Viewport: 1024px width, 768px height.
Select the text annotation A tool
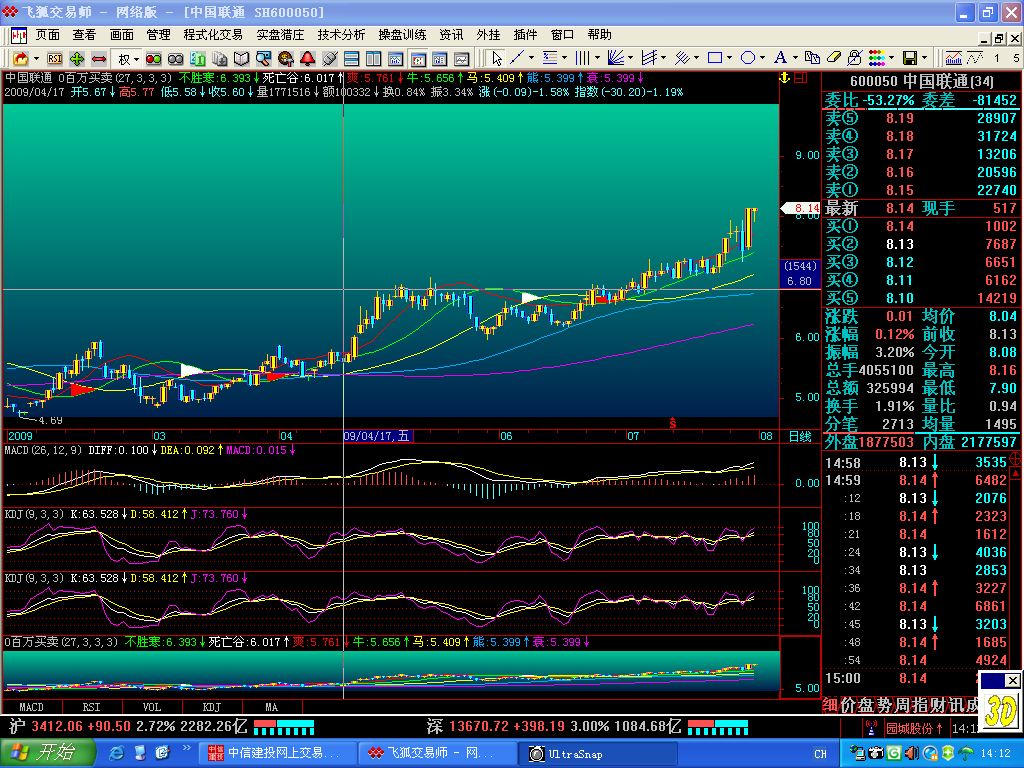780,58
